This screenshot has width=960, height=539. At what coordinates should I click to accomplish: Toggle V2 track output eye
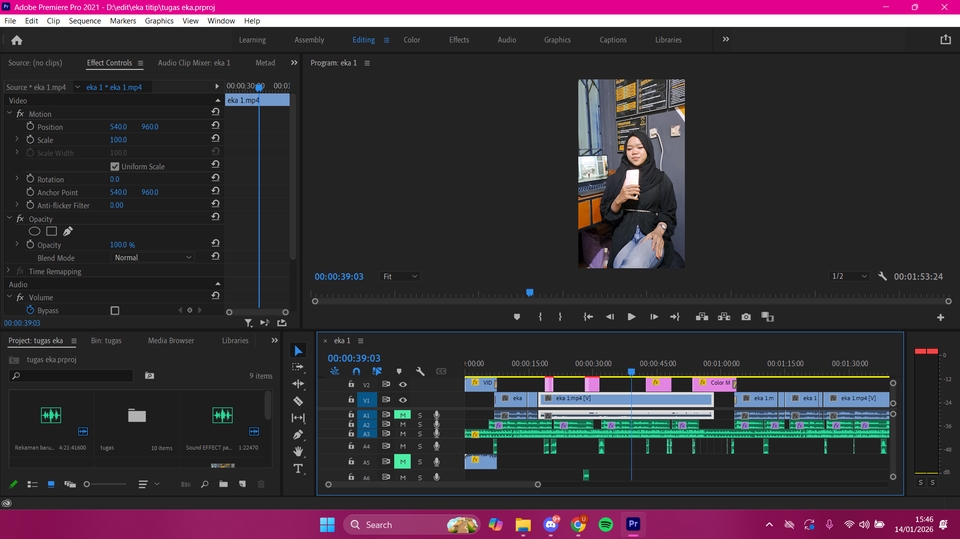403,385
